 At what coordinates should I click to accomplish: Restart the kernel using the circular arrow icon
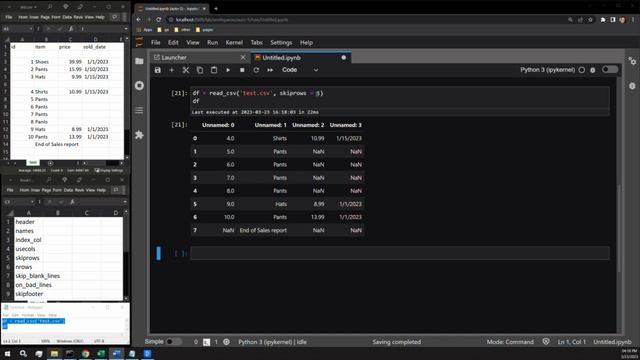256,70
